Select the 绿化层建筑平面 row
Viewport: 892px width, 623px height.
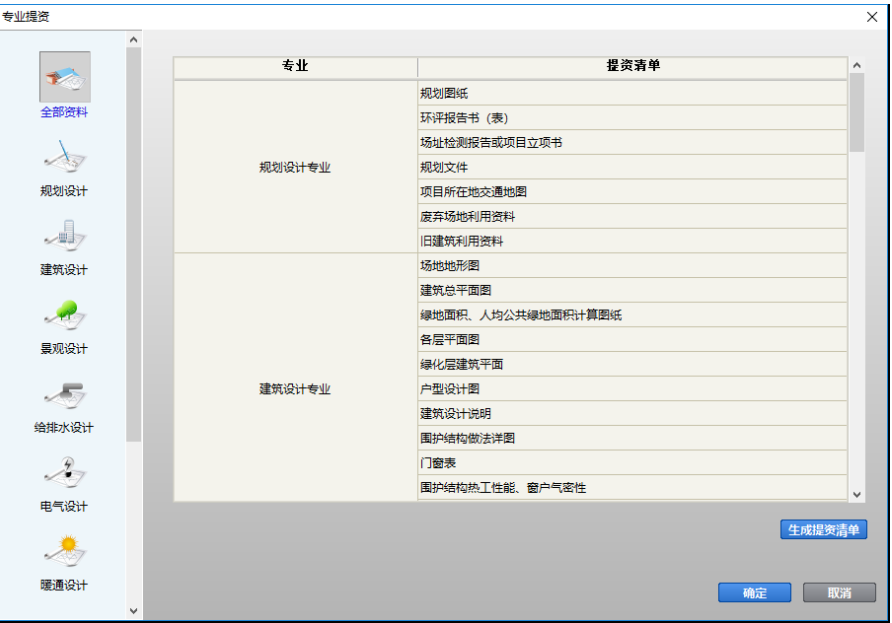(633, 364)
